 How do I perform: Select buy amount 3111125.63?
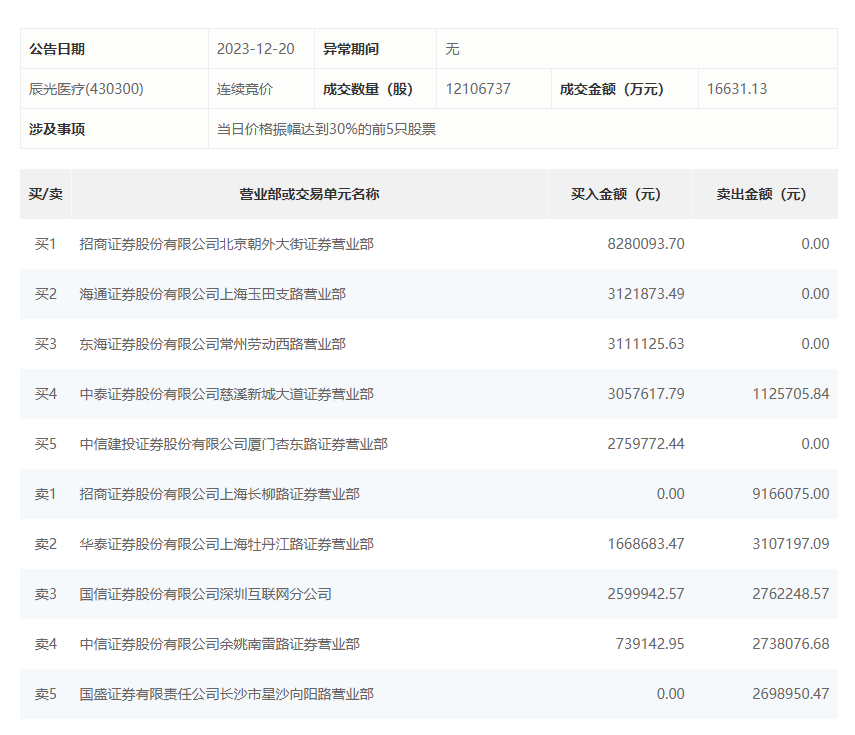pyautogui.click(x=646, y=344)
